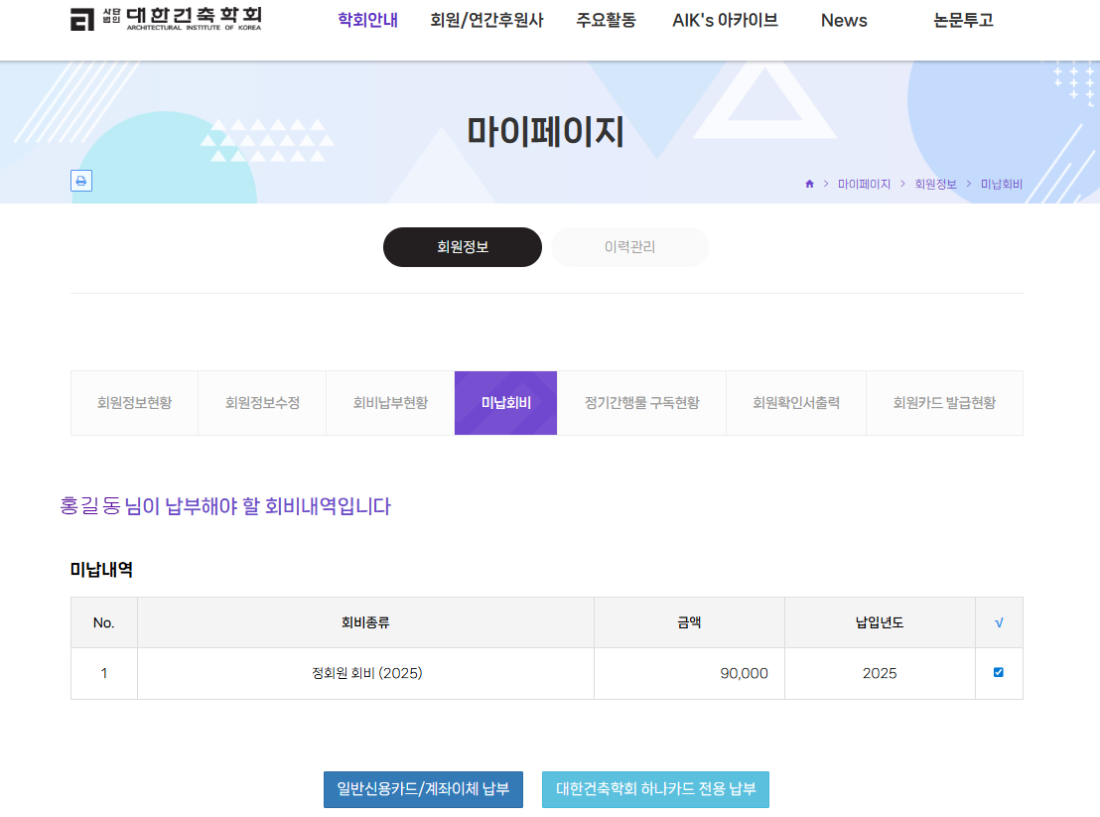Click the check-all header in the unpaid table
Image resolution: width=1100 pixels, height=817 pixels.
998,623
